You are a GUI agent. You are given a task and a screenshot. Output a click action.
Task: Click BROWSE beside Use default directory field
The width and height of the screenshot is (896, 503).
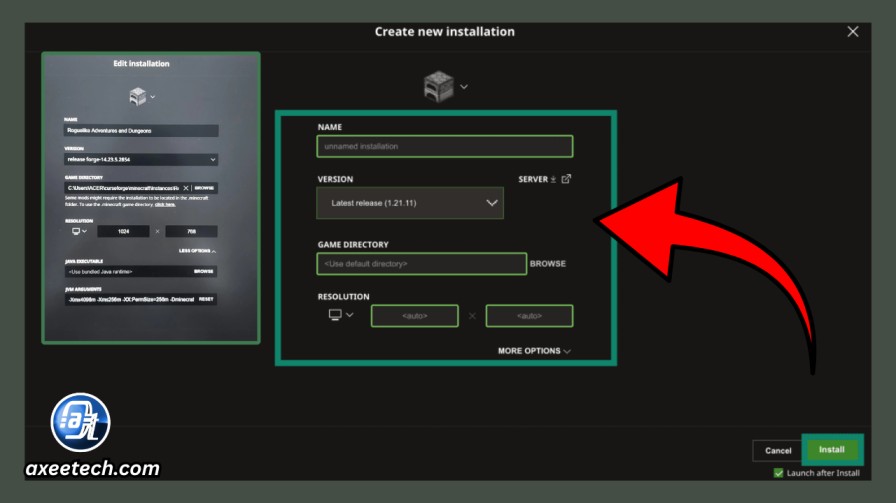pos(547,264)
